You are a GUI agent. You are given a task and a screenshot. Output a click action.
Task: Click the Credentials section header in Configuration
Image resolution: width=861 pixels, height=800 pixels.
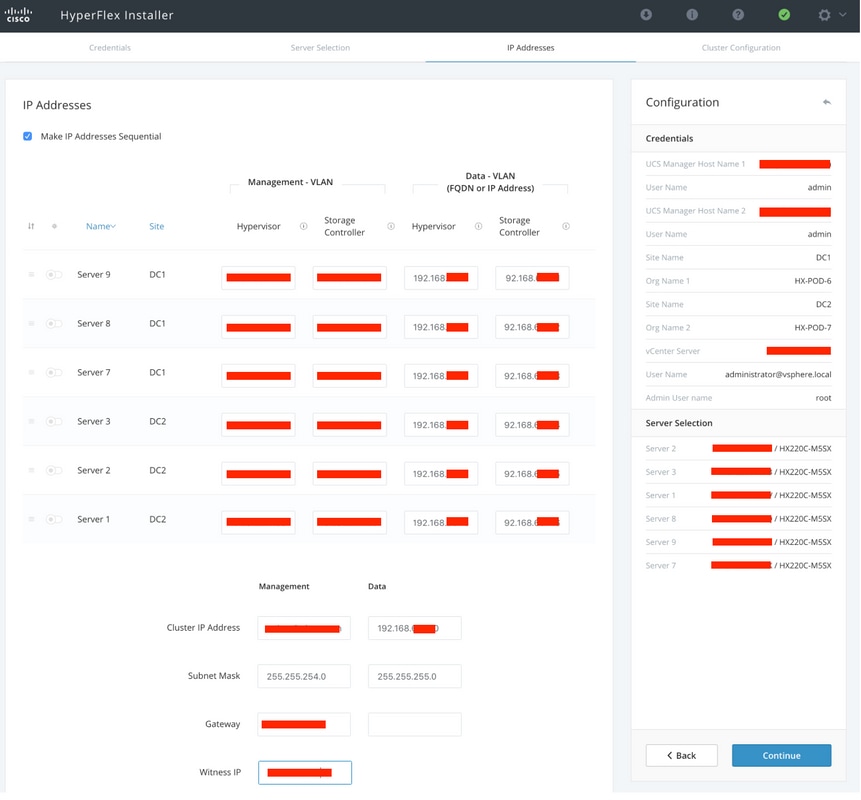(x=669, y=138)
